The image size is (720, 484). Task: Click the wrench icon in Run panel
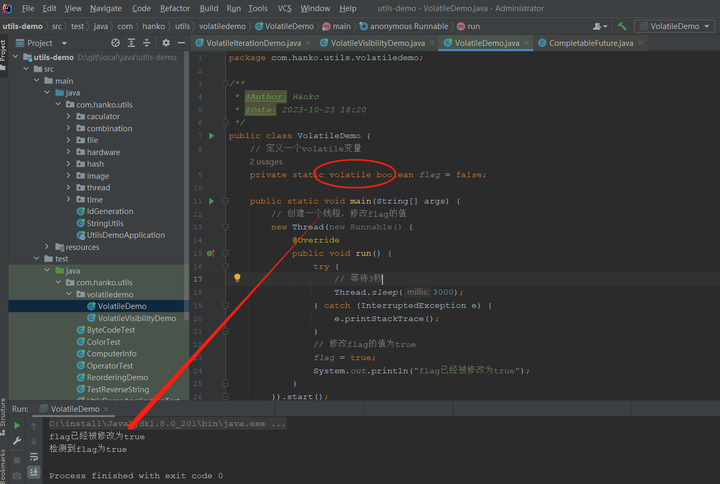tap(17, 441)
